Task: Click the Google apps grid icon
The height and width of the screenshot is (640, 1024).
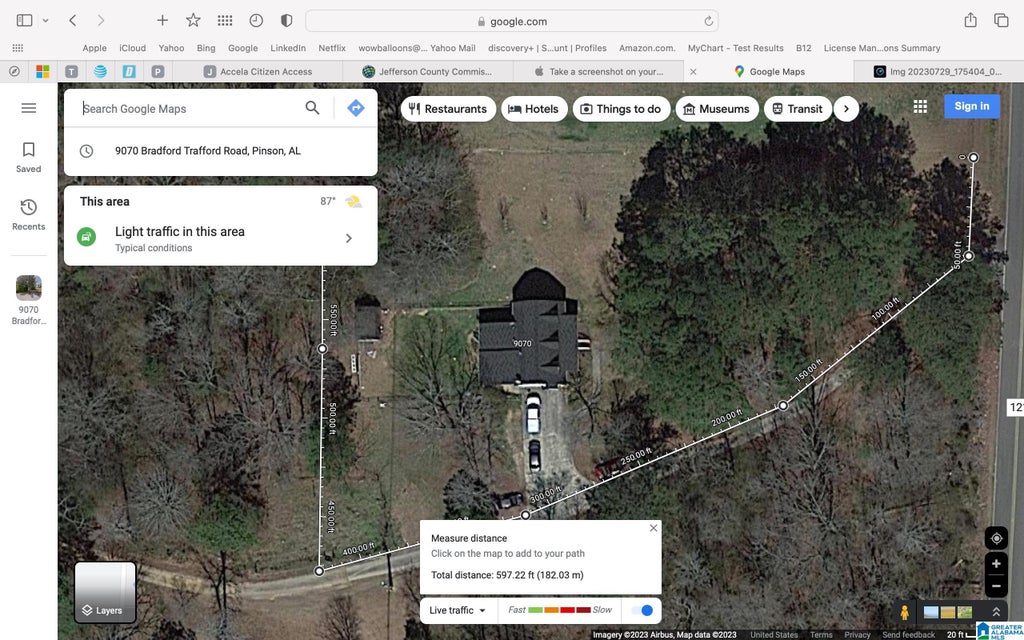Action: (x=920, y=106)
